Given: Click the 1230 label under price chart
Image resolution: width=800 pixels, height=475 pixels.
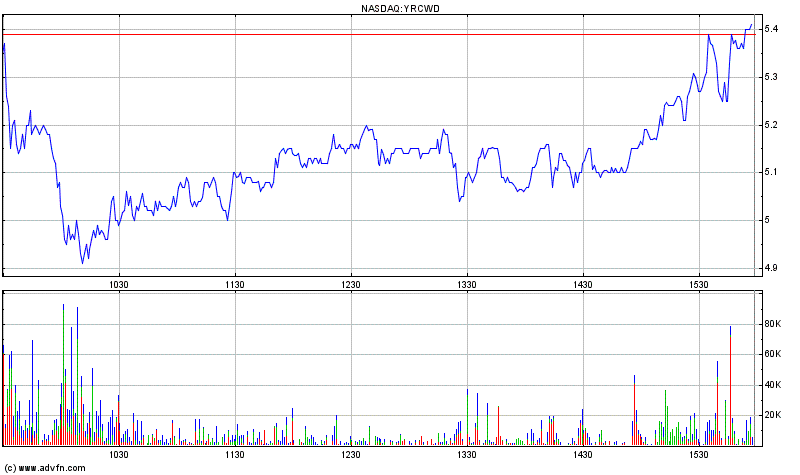Looking at the screenshot, I should [x=351, y=285].
